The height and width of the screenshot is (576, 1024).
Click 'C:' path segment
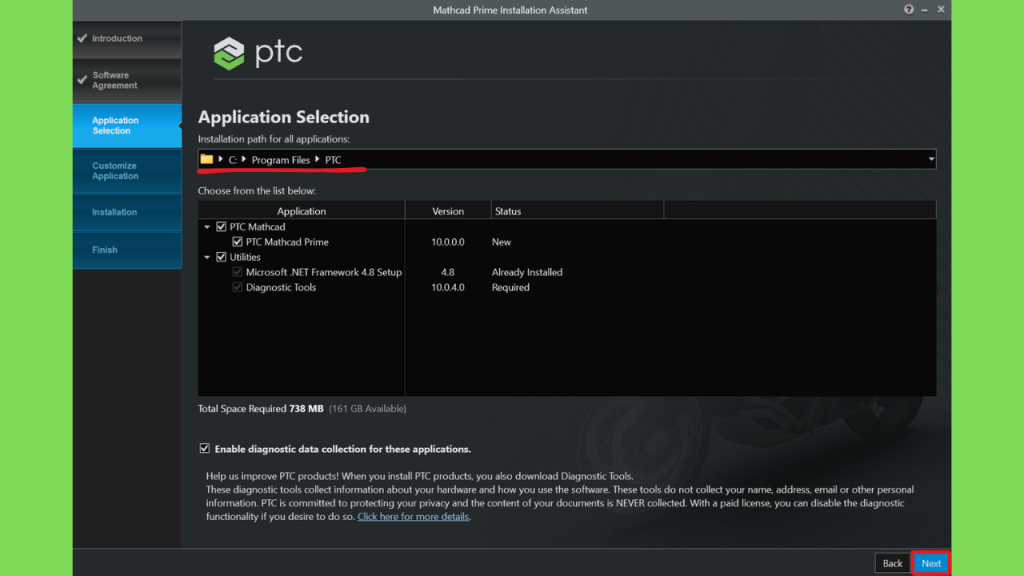pyautogui.click(x=232, y=160)
